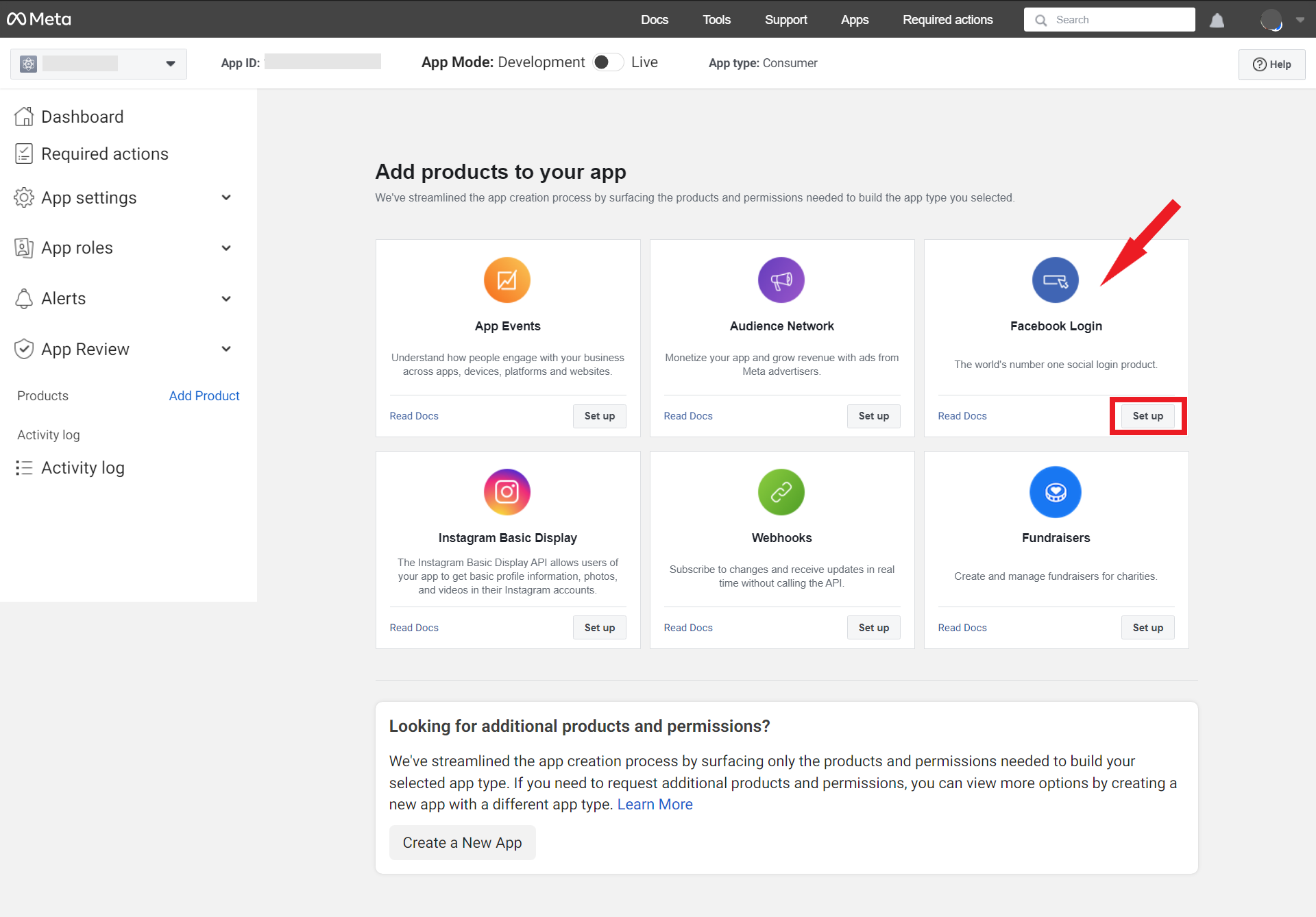The height and width of the screenshot is (917, 1316).
Task: Click the App Events product icon
Action: click(507, 280)
